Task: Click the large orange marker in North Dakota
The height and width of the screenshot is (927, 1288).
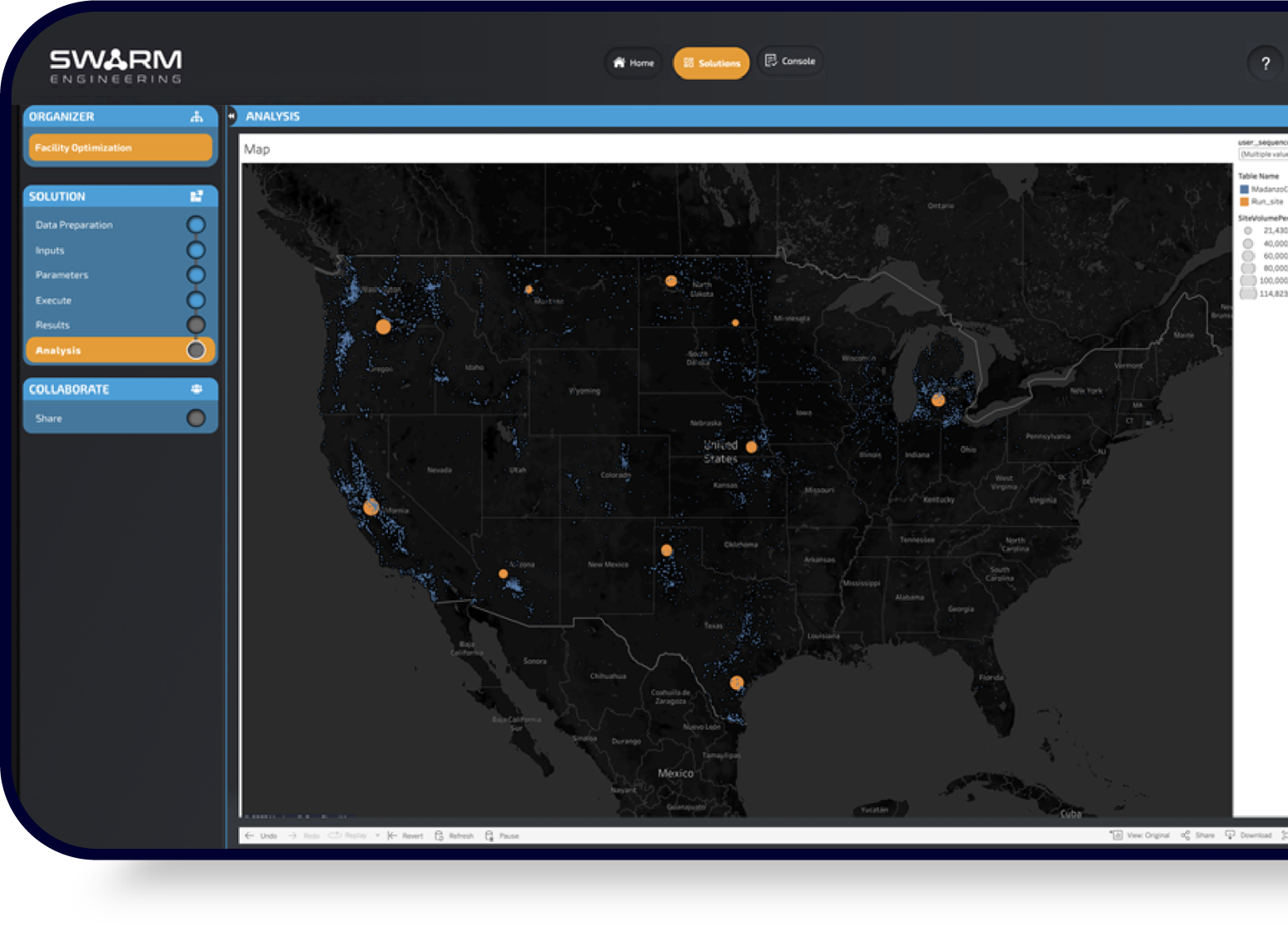Action: [x=671, y=281]
